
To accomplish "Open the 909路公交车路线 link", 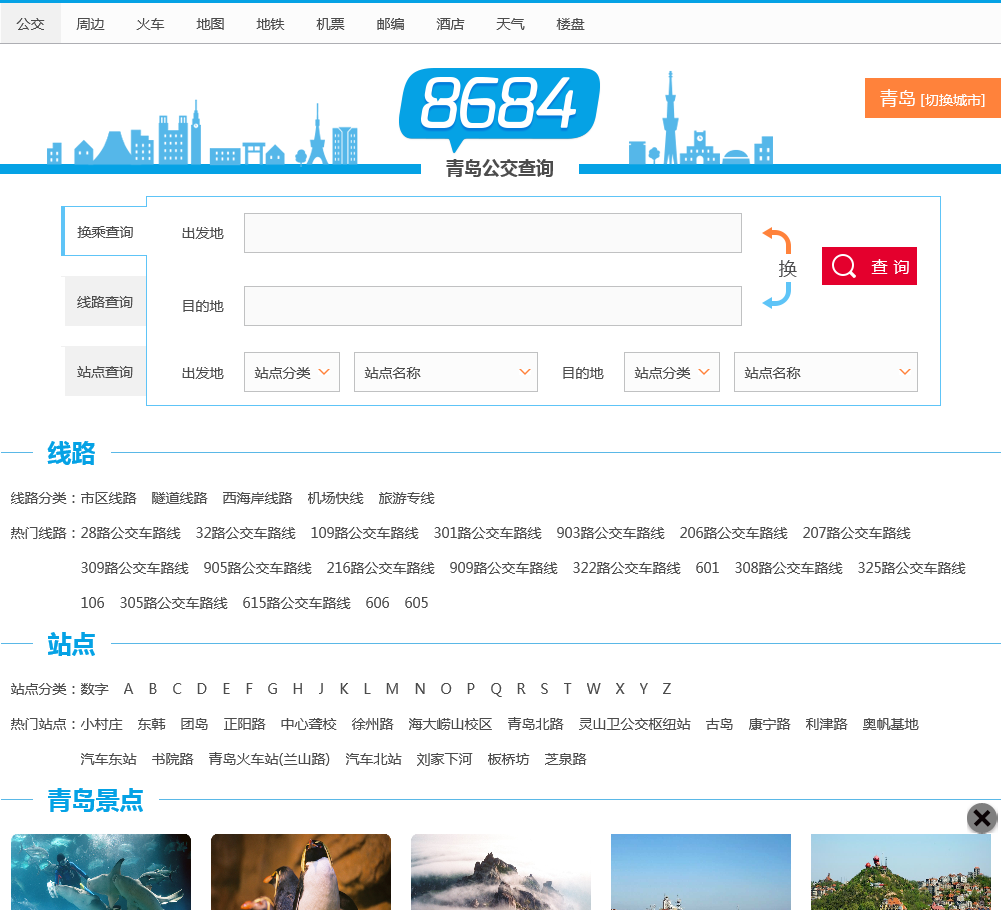I will [503, 568].
